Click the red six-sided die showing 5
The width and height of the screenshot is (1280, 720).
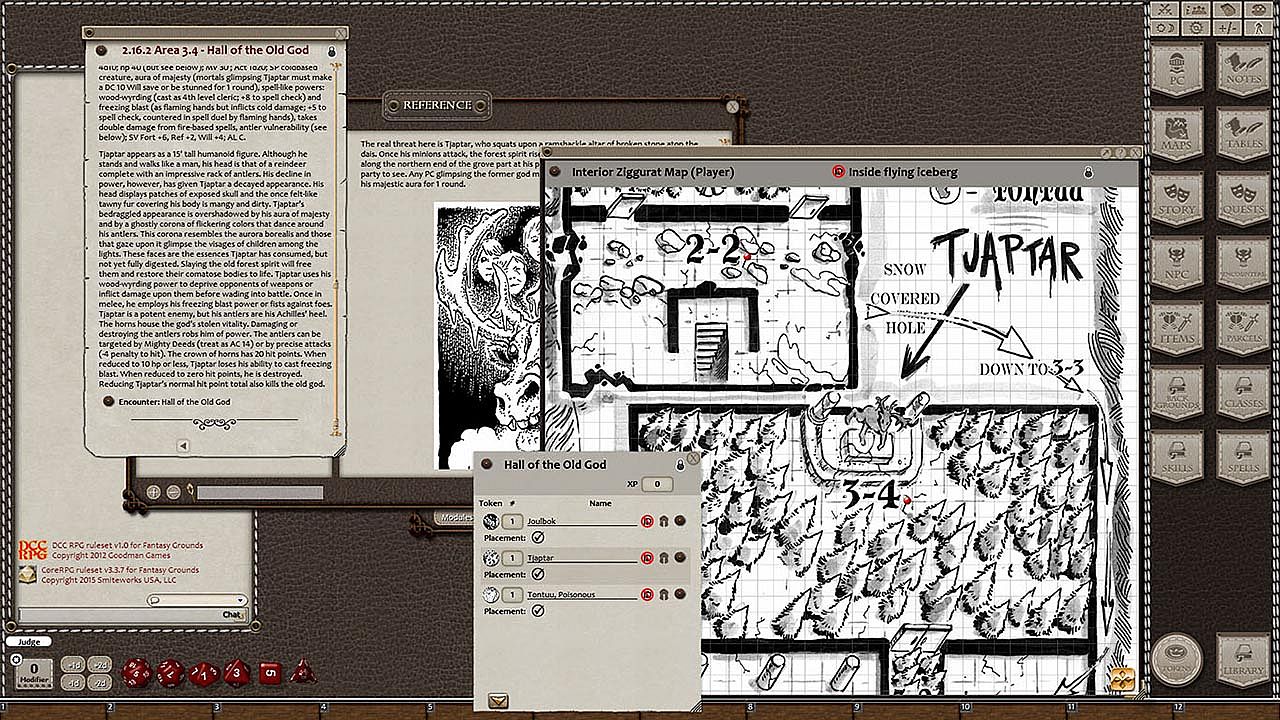pyautogui.click(x=269, y=673)
